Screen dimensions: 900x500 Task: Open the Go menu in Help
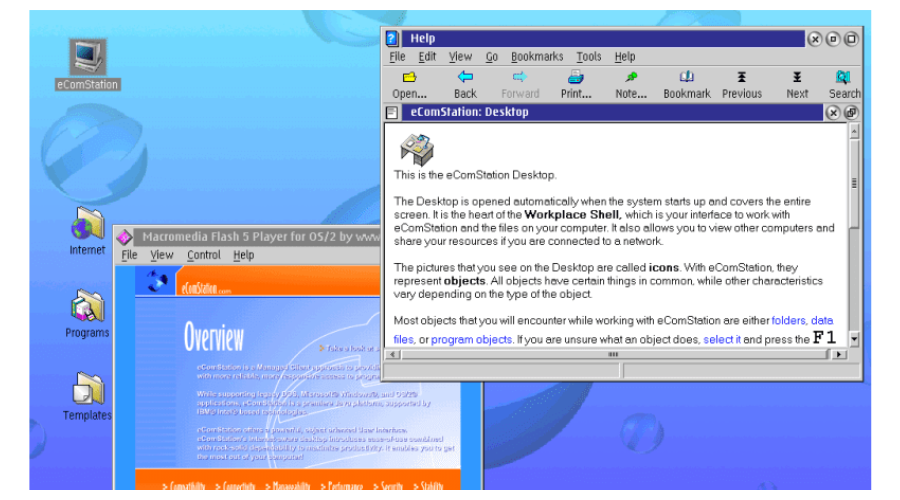(x=491, y=57)
